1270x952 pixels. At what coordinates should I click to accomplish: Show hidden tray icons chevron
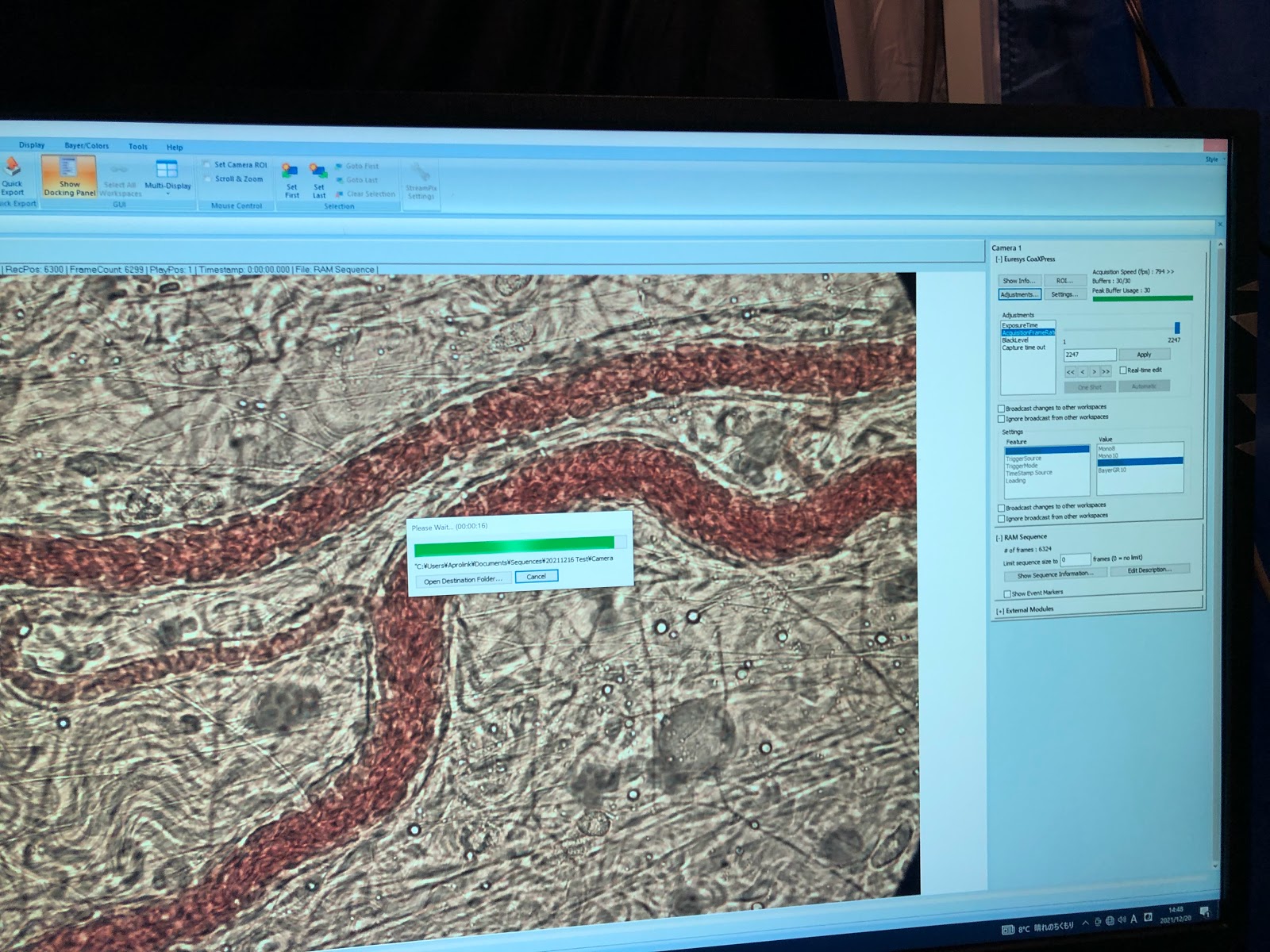[x=1085, y=923]
